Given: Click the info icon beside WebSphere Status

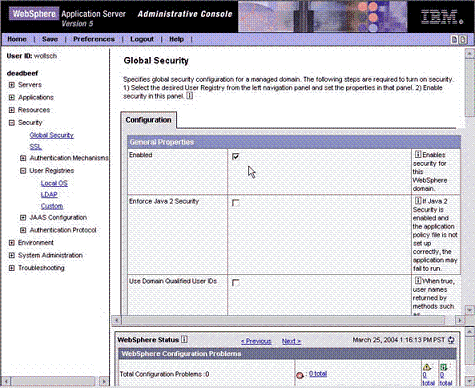Looking at the screenshot, I should [184, 339].
